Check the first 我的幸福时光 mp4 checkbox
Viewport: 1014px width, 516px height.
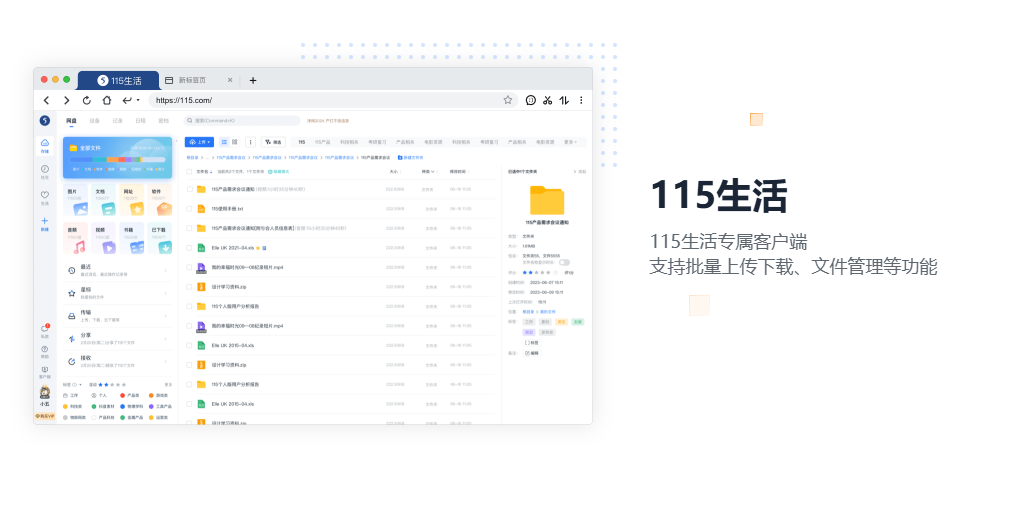point(189,267)
